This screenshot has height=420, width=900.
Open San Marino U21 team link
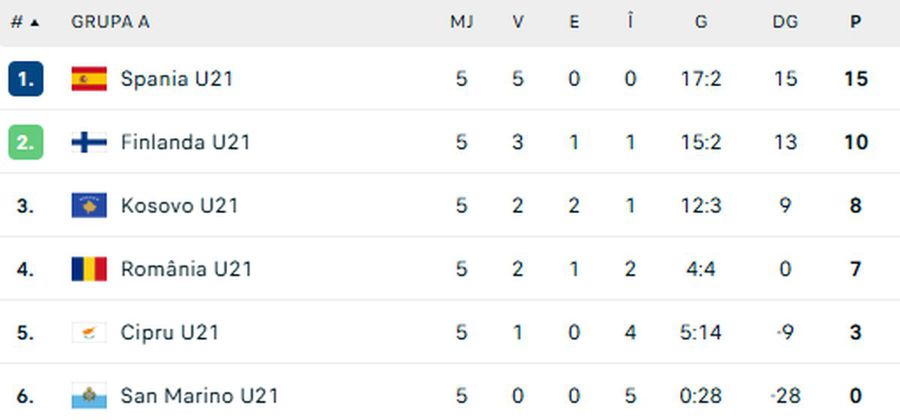tap(199, 396)
